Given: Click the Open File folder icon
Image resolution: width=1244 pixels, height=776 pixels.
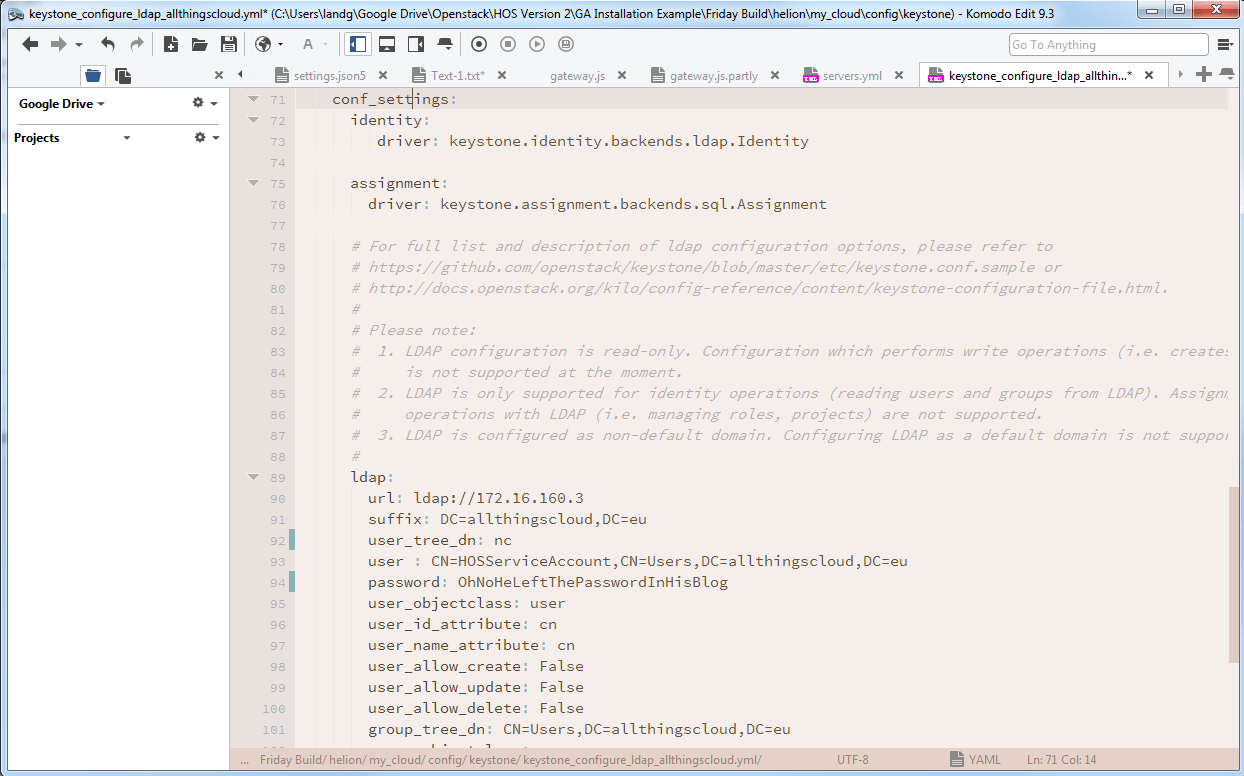Looking at the screenshot, I should pyautogui.click(x=199, y=44).
